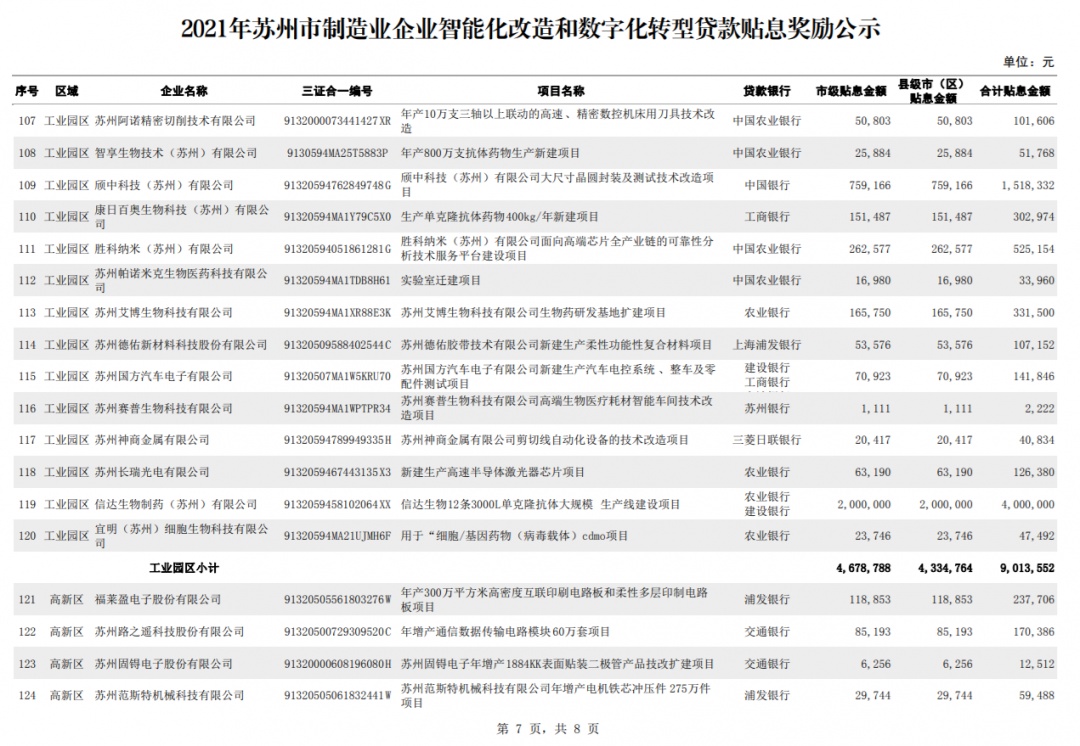Select company name 苏州神商金属有限公司 in row 117

[152, 440]
